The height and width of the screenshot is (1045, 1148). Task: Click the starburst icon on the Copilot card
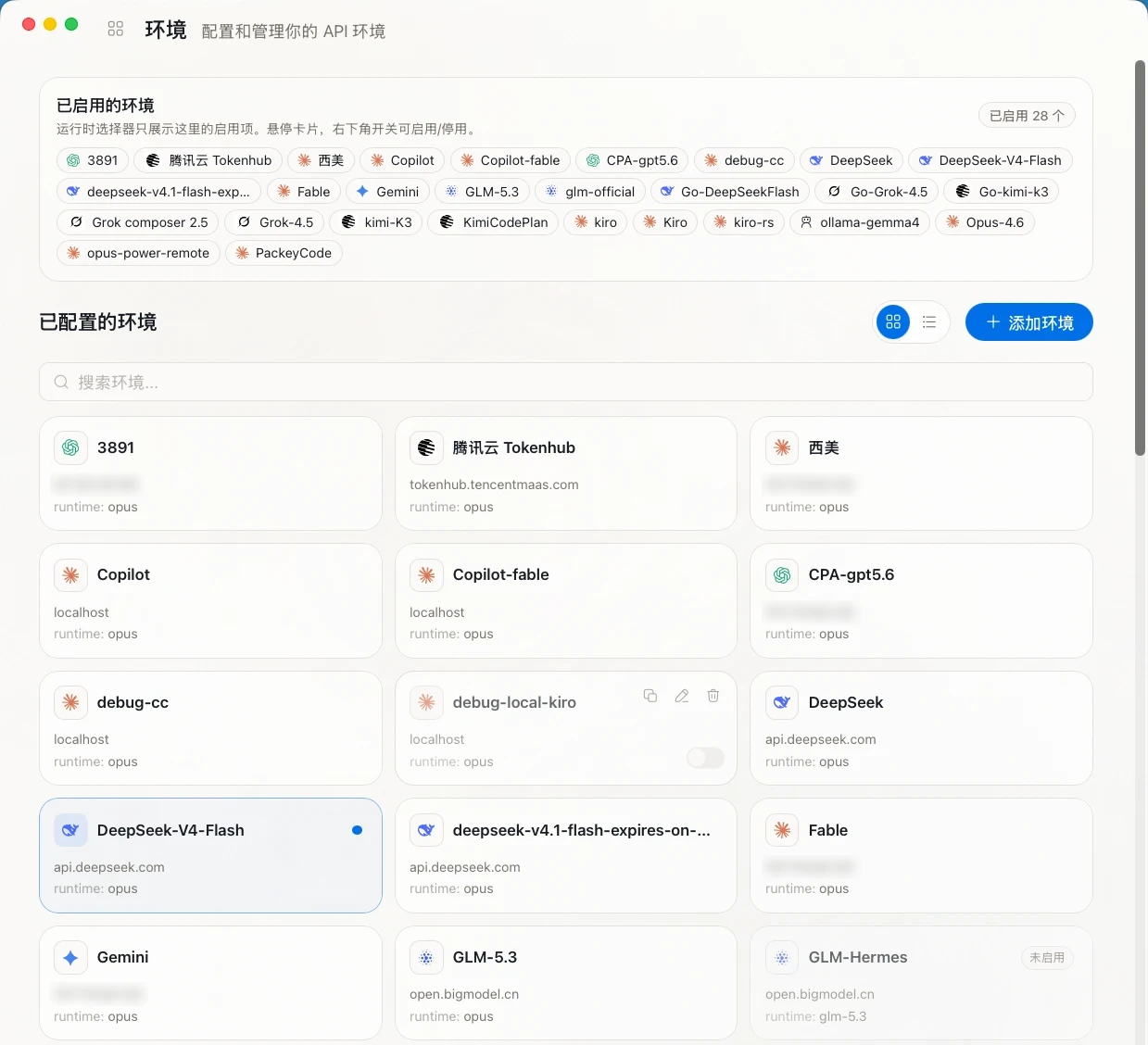pyautogui.click(x=70, y=575)
